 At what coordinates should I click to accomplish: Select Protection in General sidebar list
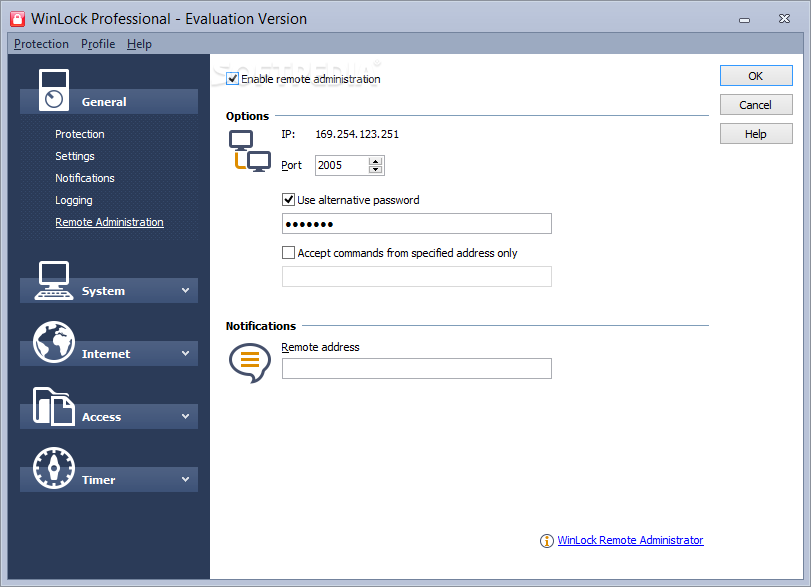click(80, 134)
